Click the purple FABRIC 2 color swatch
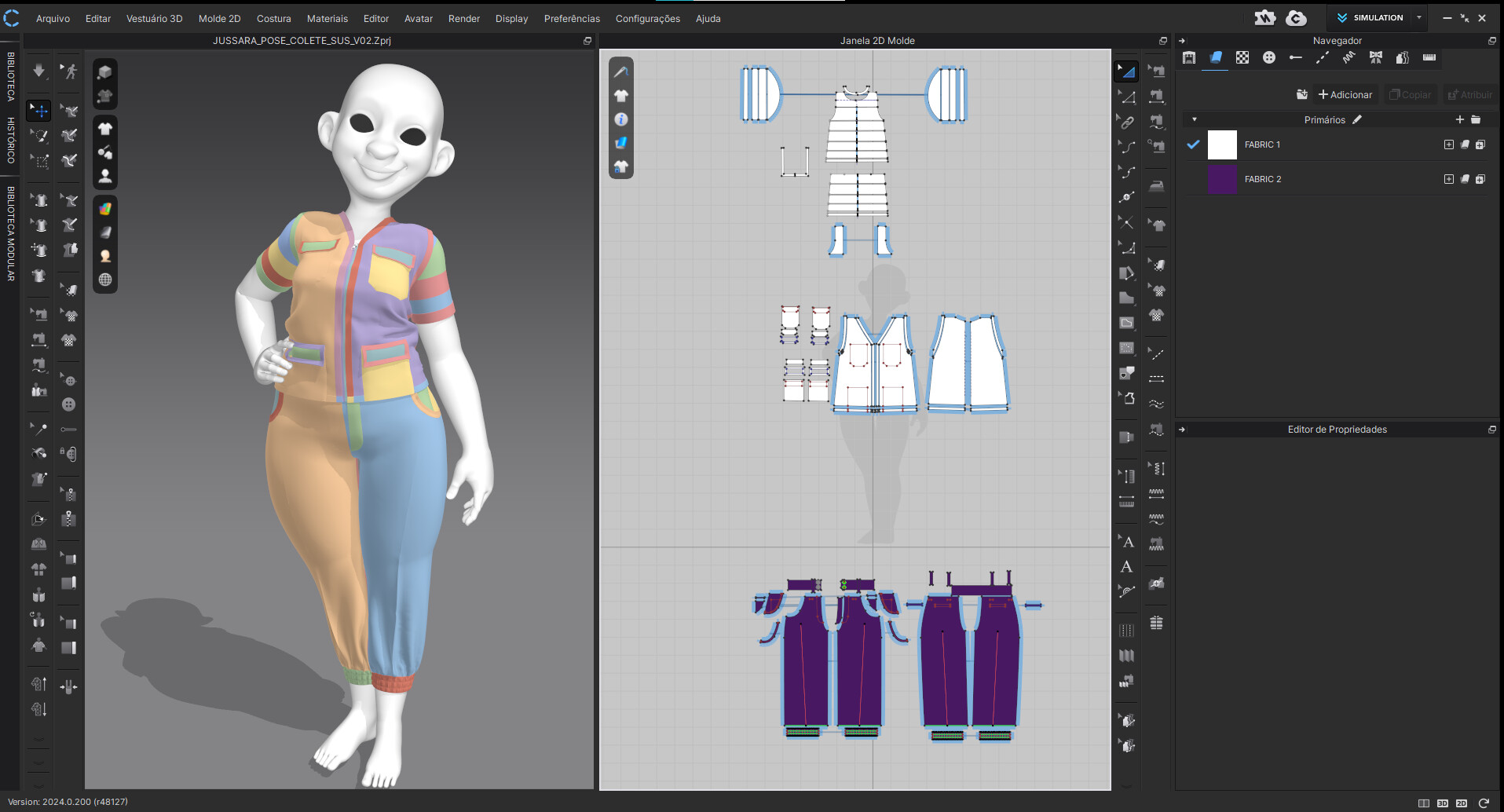 tap(1222, 179)
